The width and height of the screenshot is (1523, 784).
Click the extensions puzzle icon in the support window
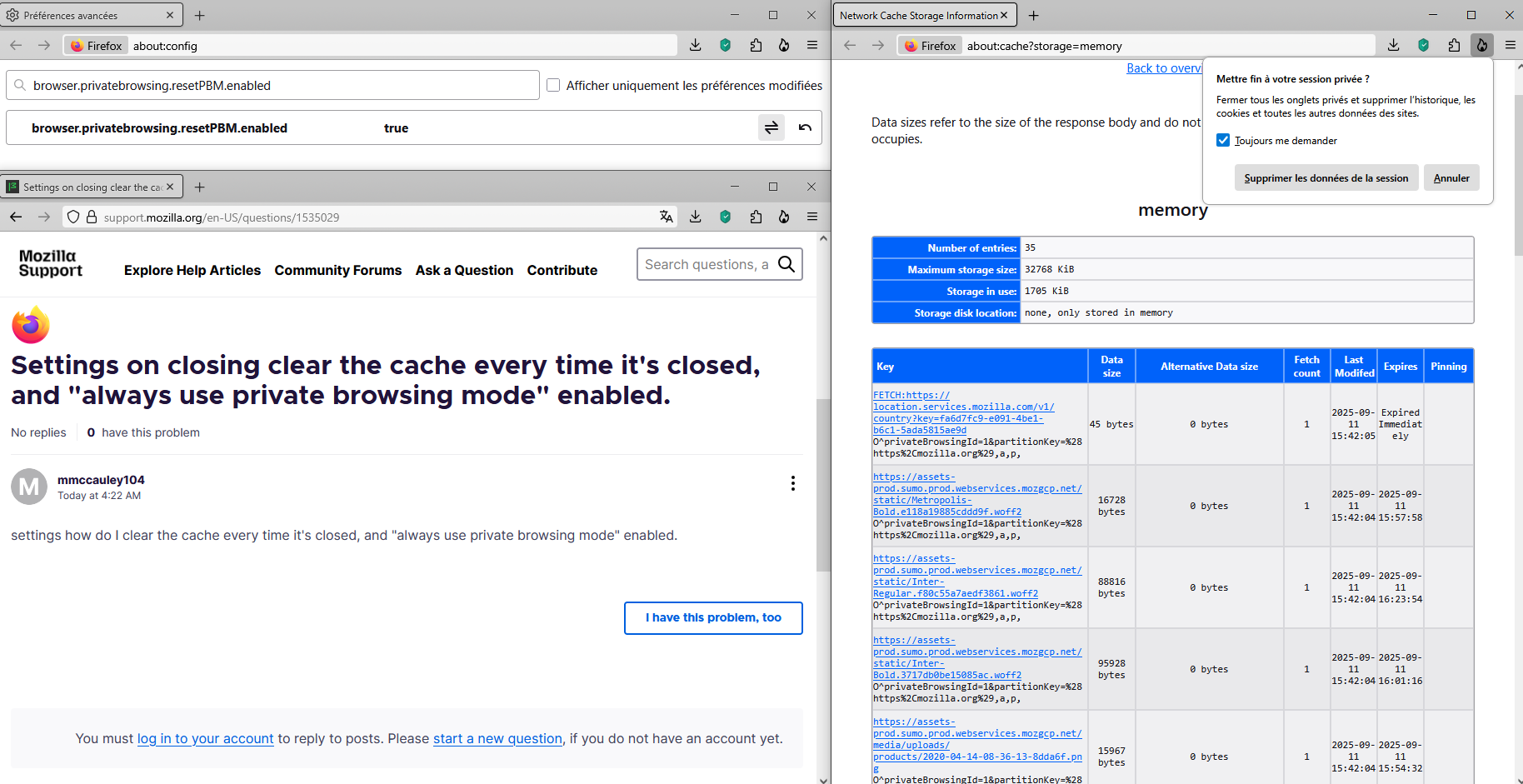tap(756, 217)
